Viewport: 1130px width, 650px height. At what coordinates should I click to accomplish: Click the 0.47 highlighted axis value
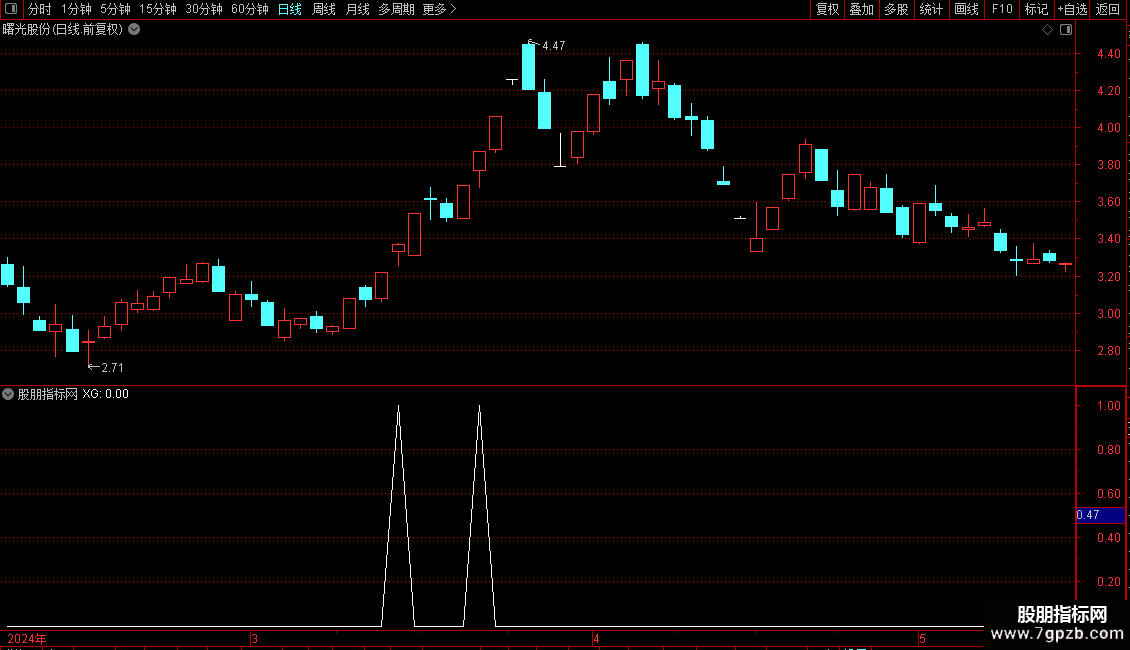1100,515
